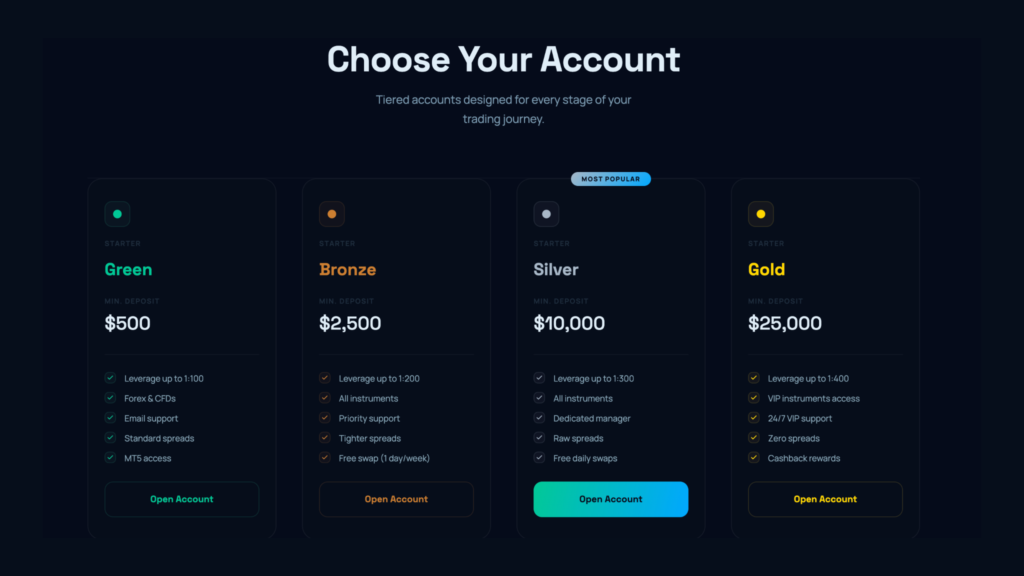Screen dimensions: 1024x576
Task: Select the Gold plan title
Action: click(767, 269)
